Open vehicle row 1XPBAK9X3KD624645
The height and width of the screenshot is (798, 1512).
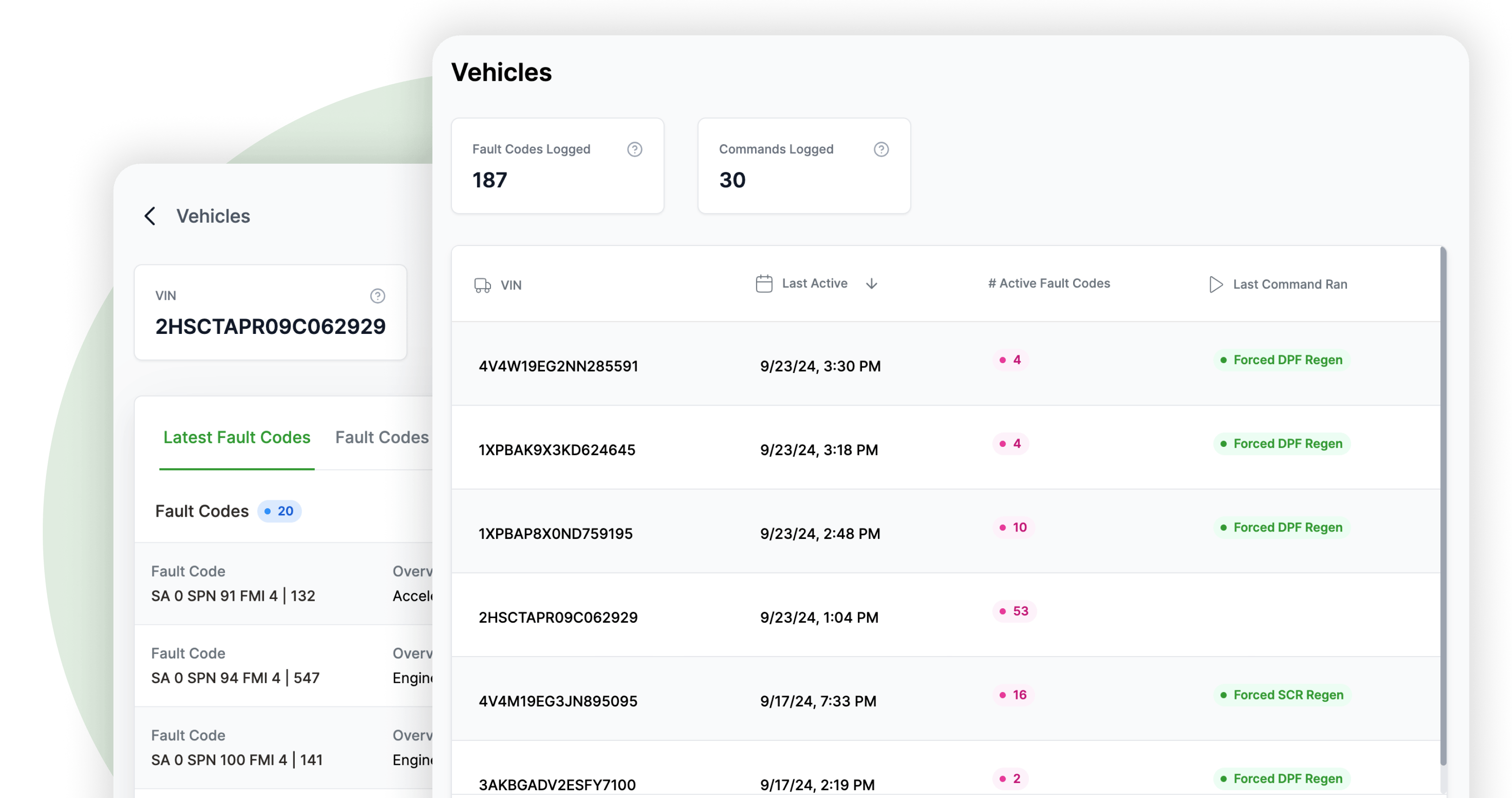pyautogui.click(x=557, y=450)
